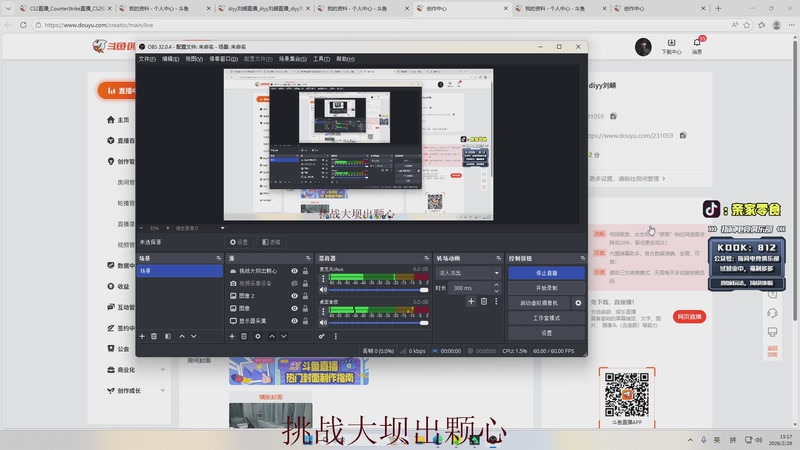Open source properties gear in Sources toolbar

point(258,336)
